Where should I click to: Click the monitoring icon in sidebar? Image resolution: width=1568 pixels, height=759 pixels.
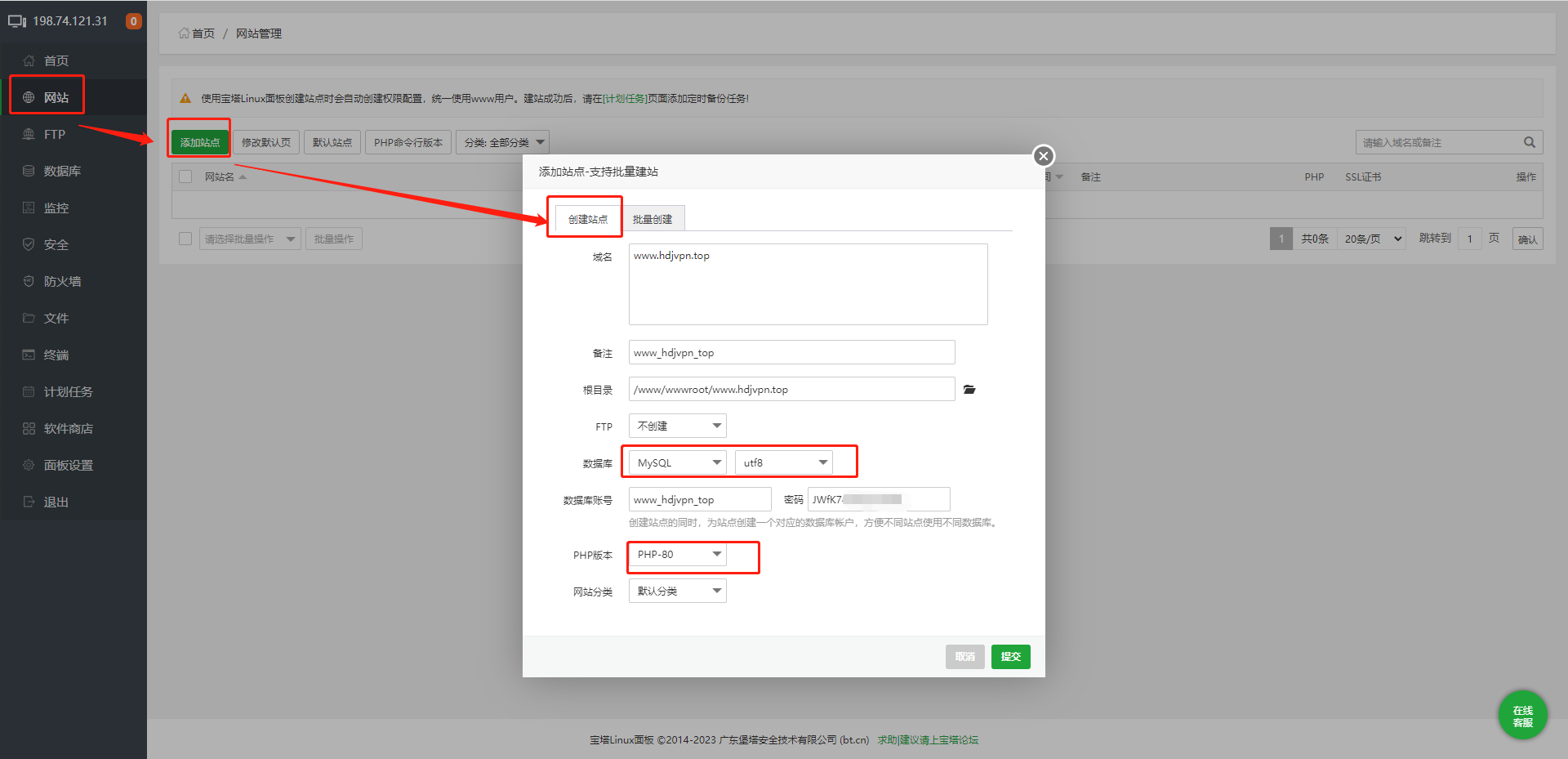pyautogui.click(x=29, y=208)
